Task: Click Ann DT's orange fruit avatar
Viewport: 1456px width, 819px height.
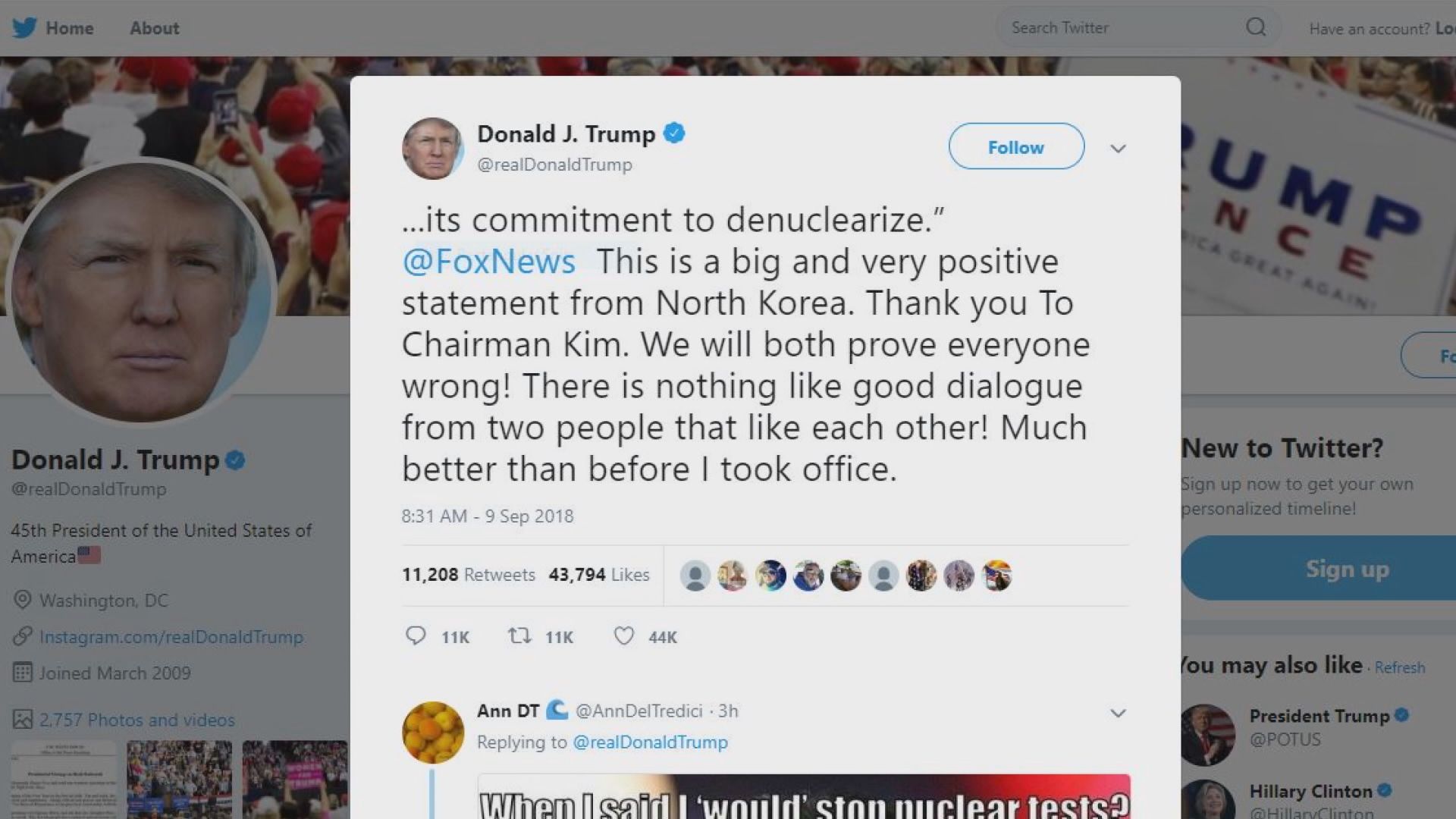Action: tap(432, 732)
